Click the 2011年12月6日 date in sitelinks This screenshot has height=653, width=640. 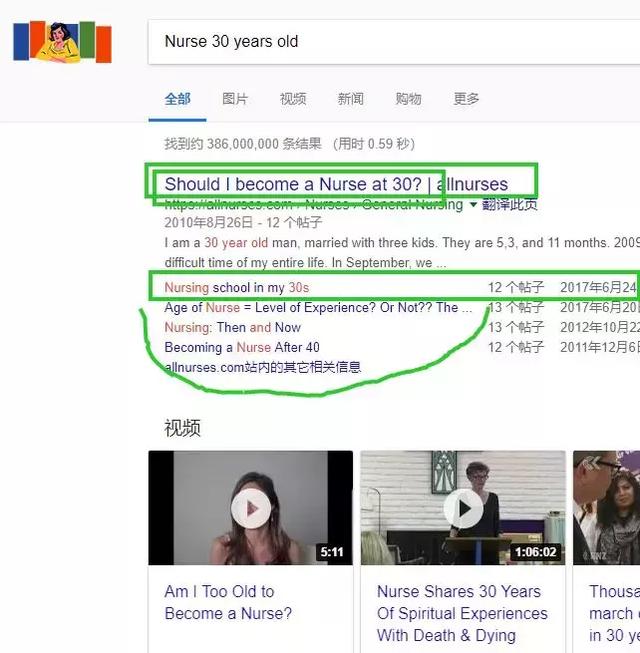[x=599, y=347]
